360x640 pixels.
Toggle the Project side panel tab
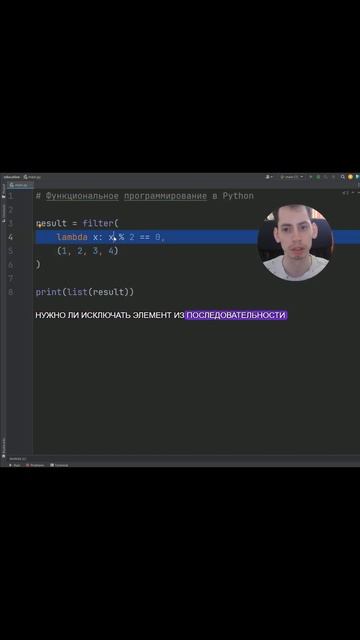pyautogui.click(x=3, y=192)
